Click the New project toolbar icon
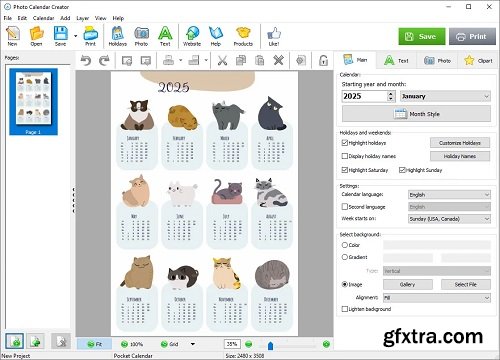 point(12,36)
